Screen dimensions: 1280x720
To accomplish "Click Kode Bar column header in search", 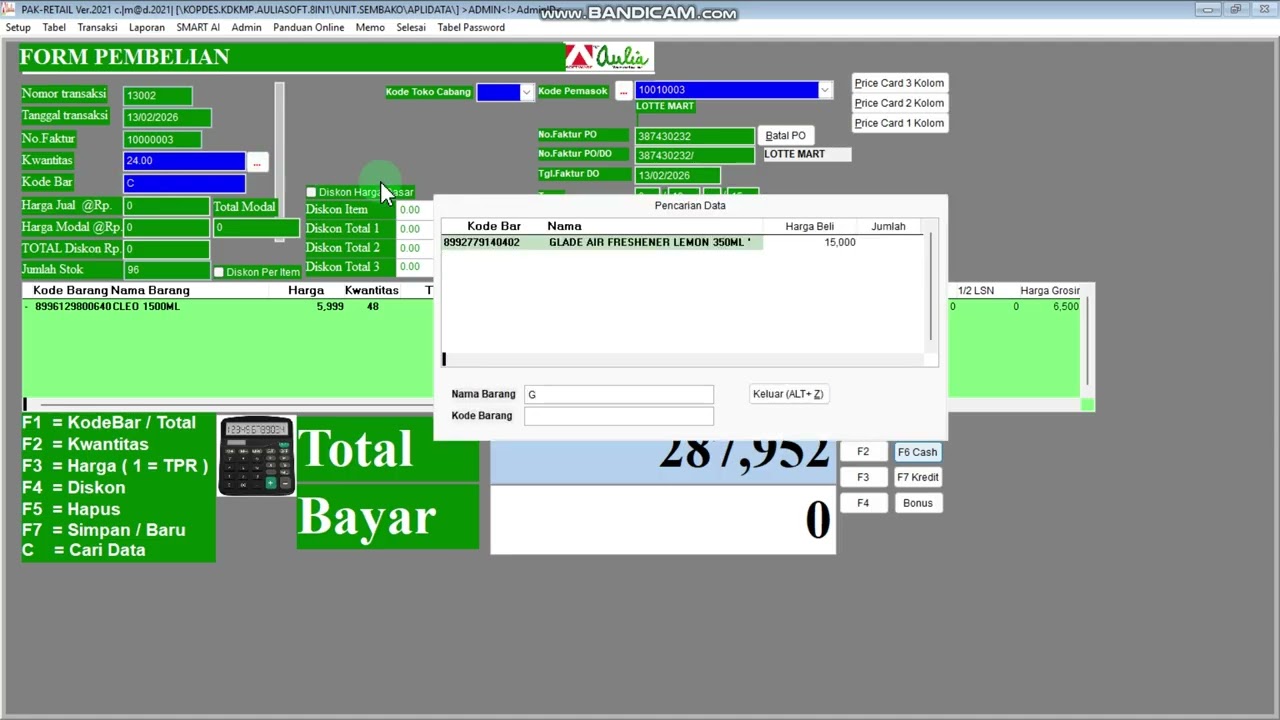I will [x=494, y=226].
